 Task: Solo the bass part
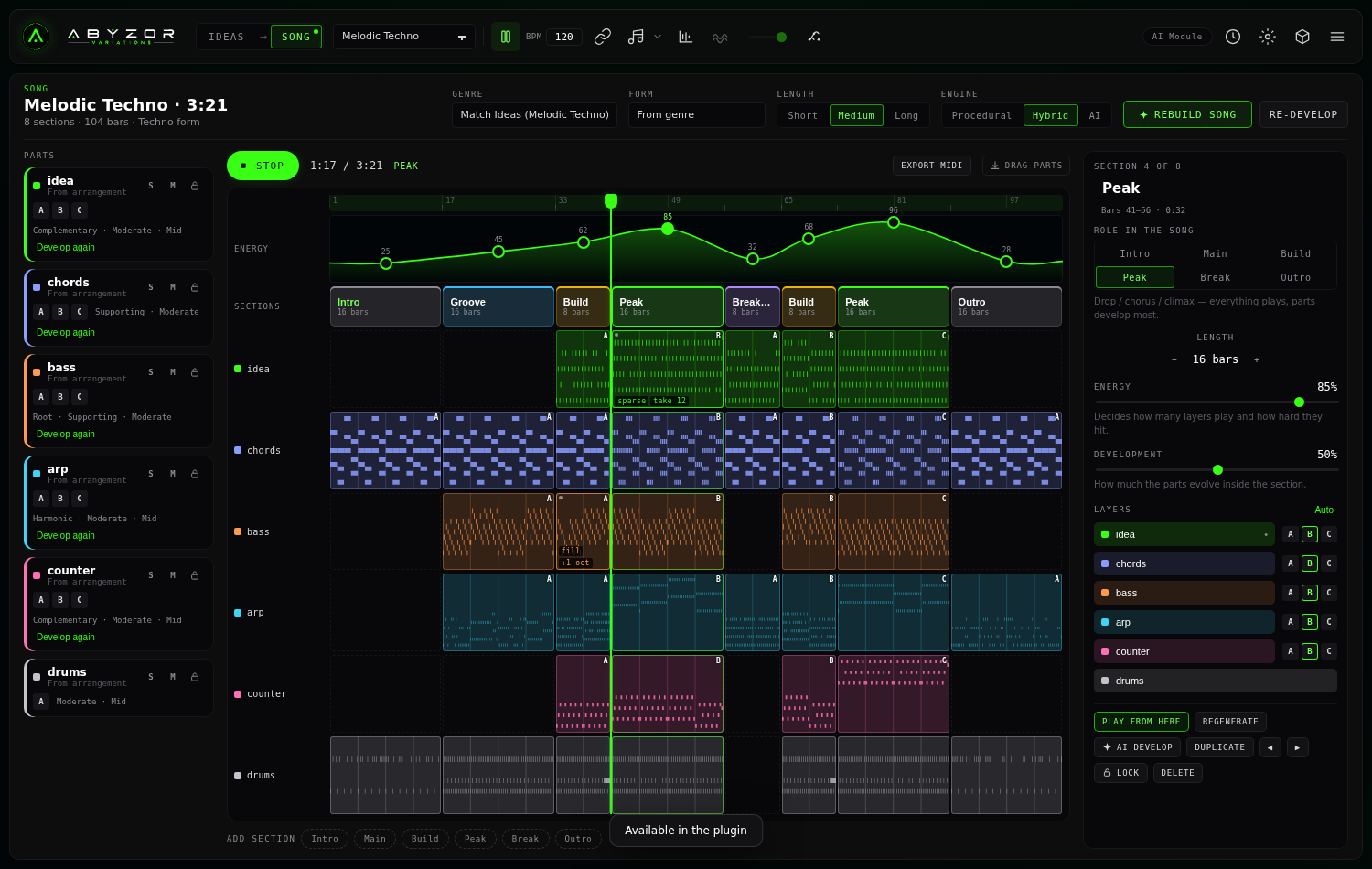click(151, 372)
